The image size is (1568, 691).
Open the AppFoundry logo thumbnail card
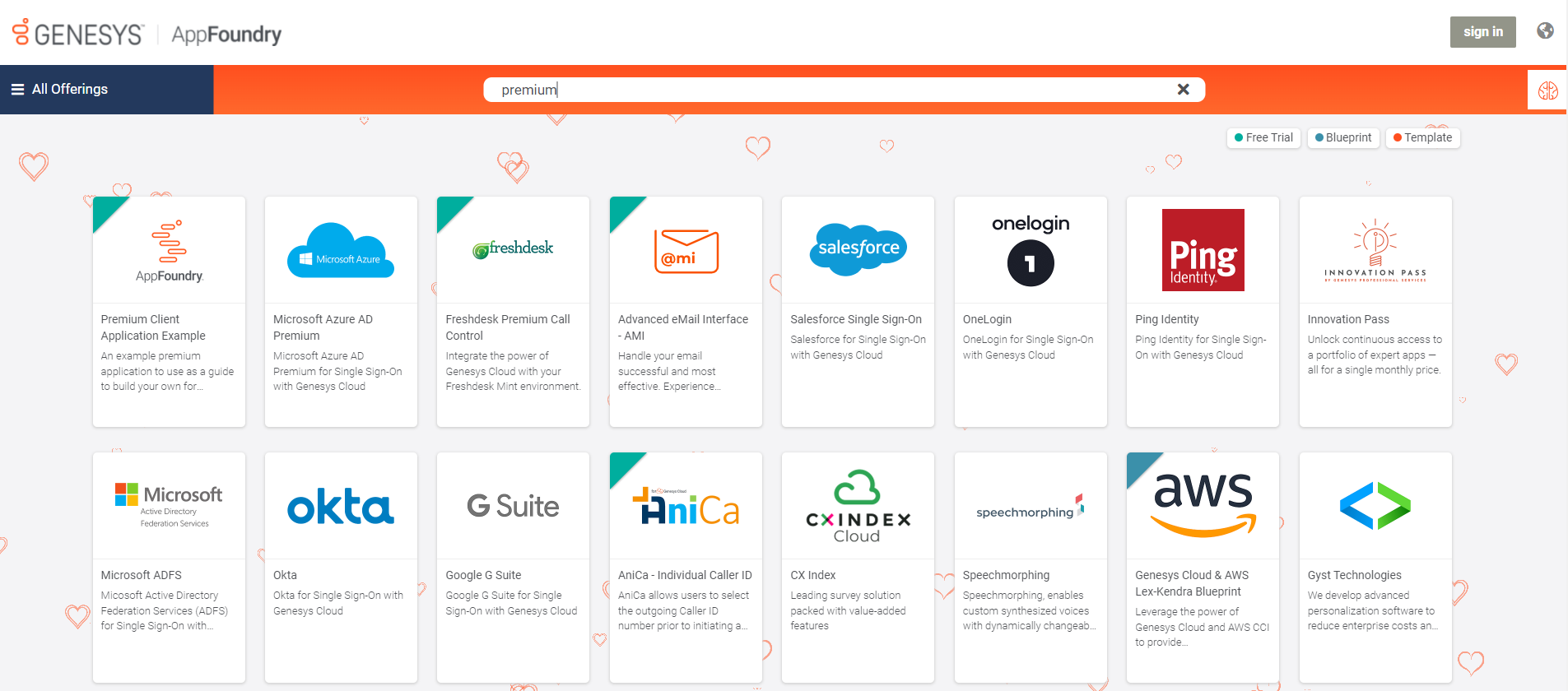170,251
